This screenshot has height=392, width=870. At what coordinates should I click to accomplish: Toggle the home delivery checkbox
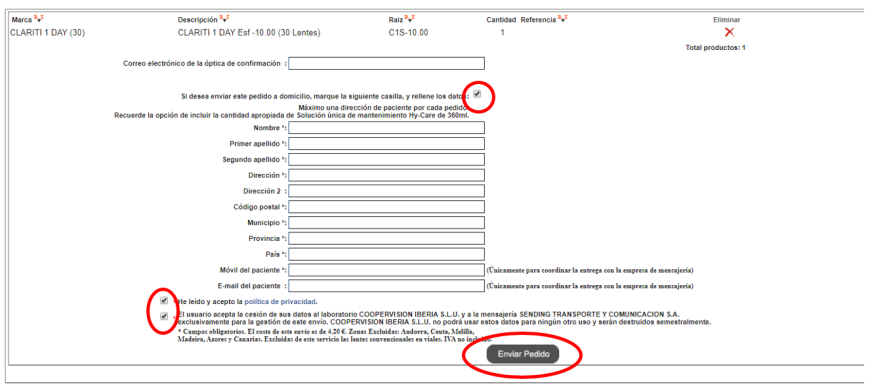click(x=477, y=94)
